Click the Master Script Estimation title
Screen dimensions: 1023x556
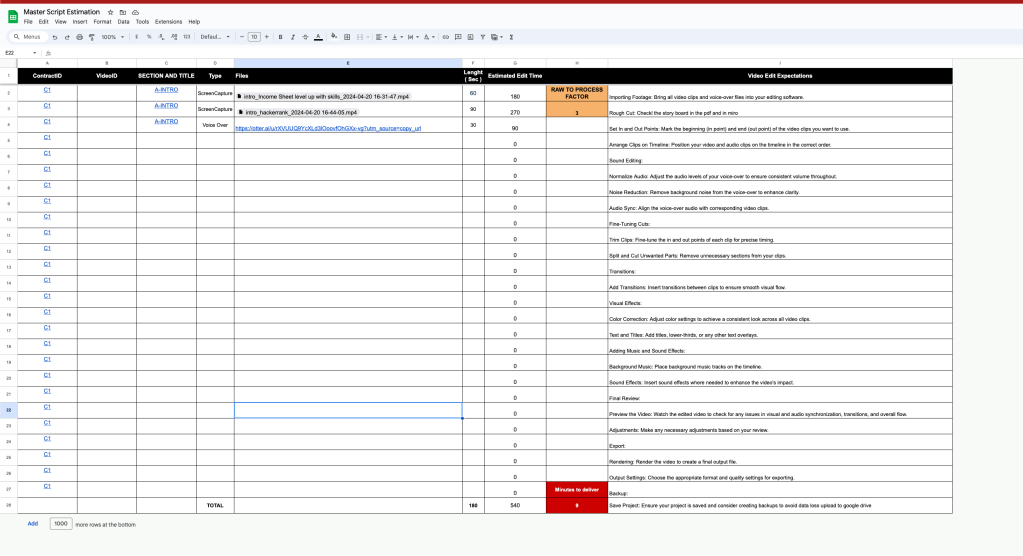[61, 12]
